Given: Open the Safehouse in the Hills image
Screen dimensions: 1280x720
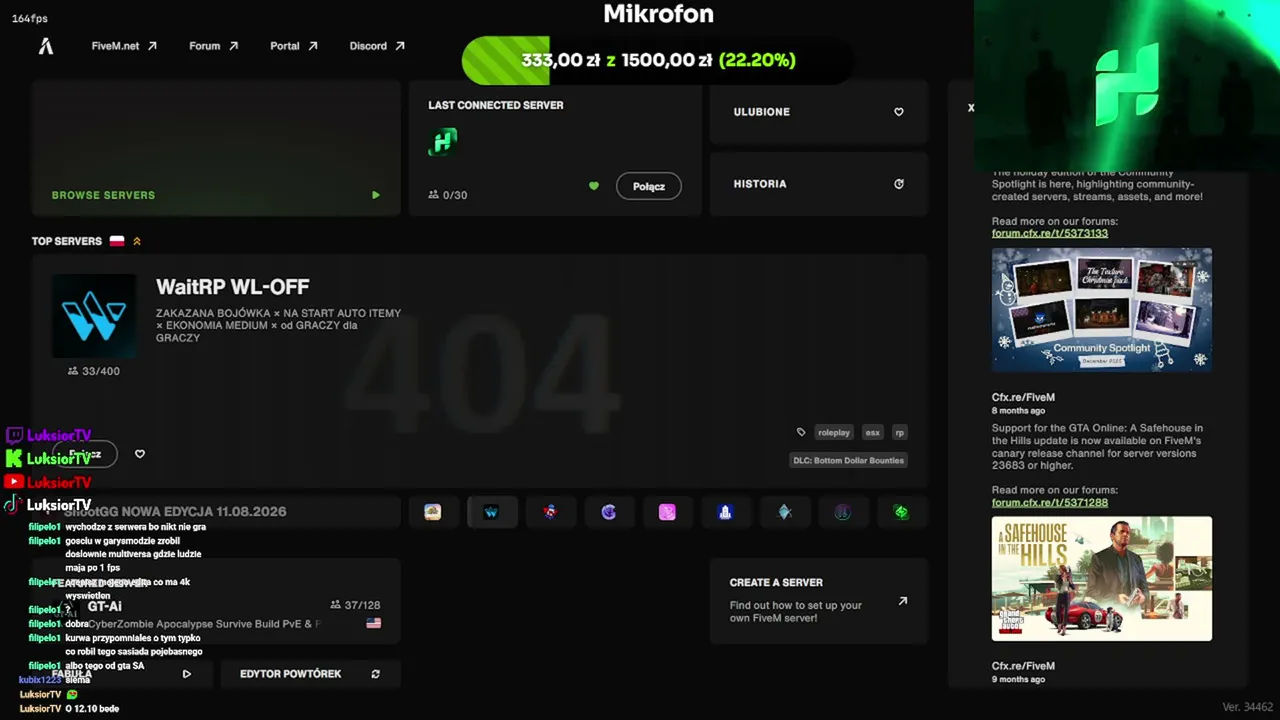Looking at the screenshot, I should [1102, 579].
